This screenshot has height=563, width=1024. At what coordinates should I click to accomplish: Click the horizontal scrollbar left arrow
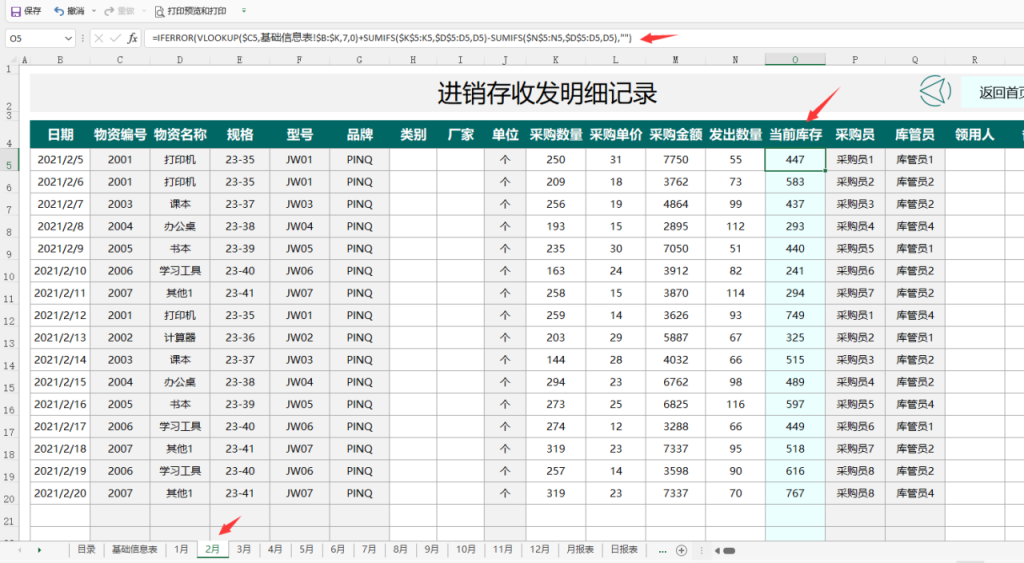click(x=717, y=551)
